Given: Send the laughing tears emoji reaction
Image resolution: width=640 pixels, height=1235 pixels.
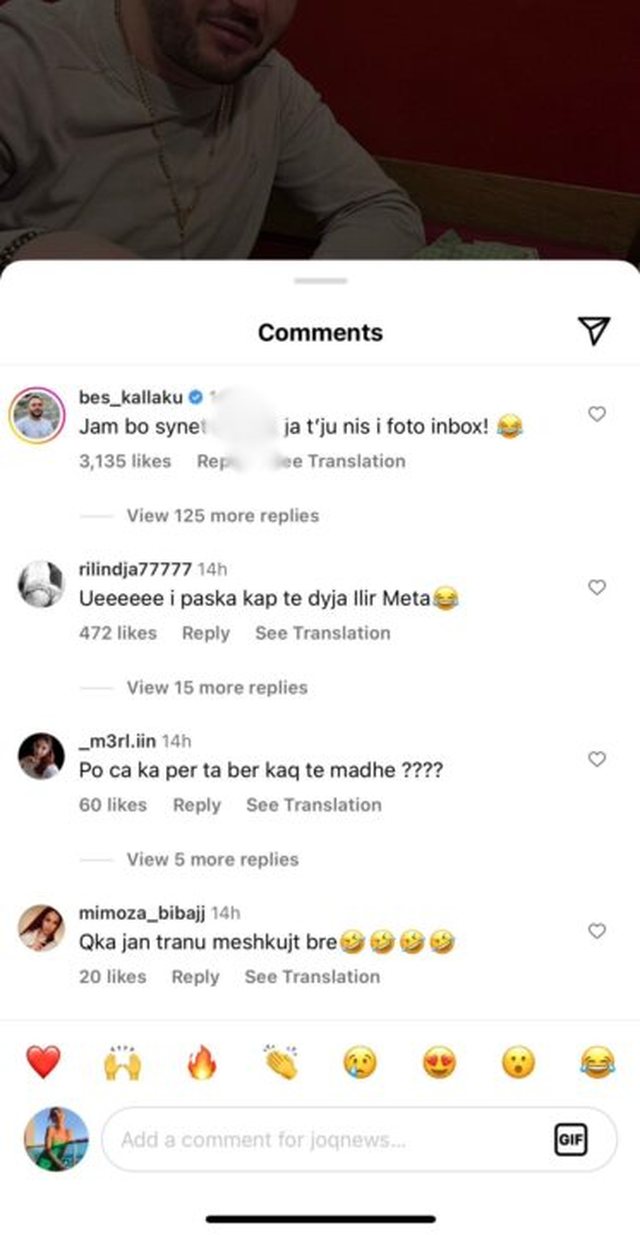Looking at the screenshot, I should point(597,1062).
